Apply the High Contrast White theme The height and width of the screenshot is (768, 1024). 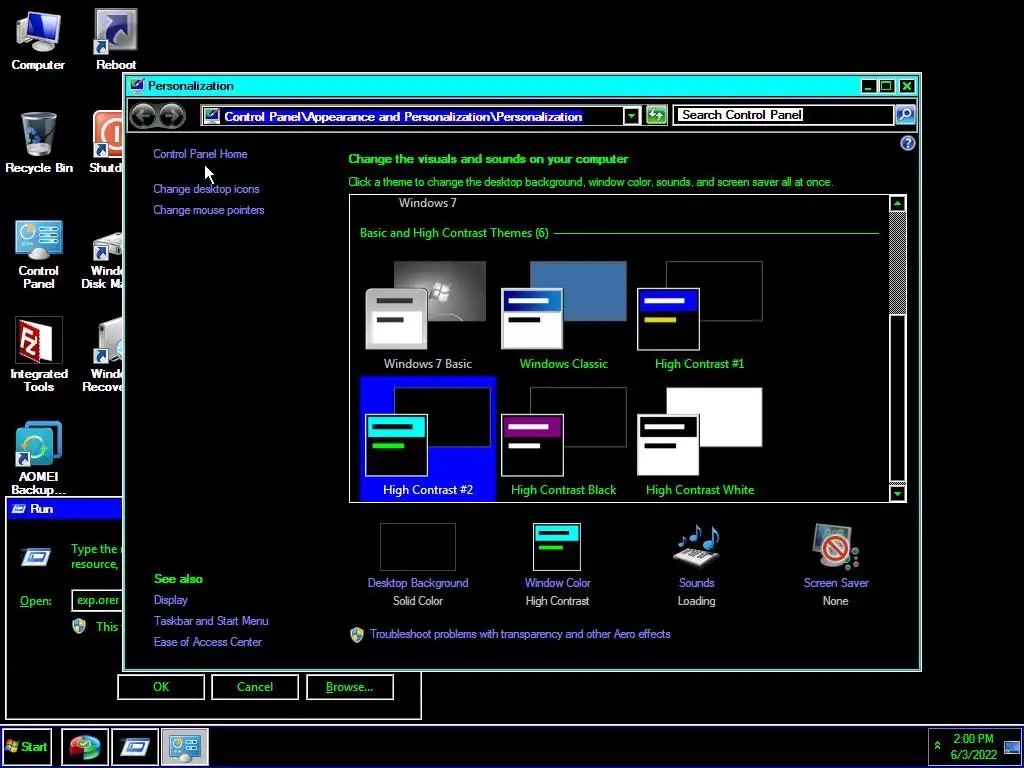pos(699,440)
